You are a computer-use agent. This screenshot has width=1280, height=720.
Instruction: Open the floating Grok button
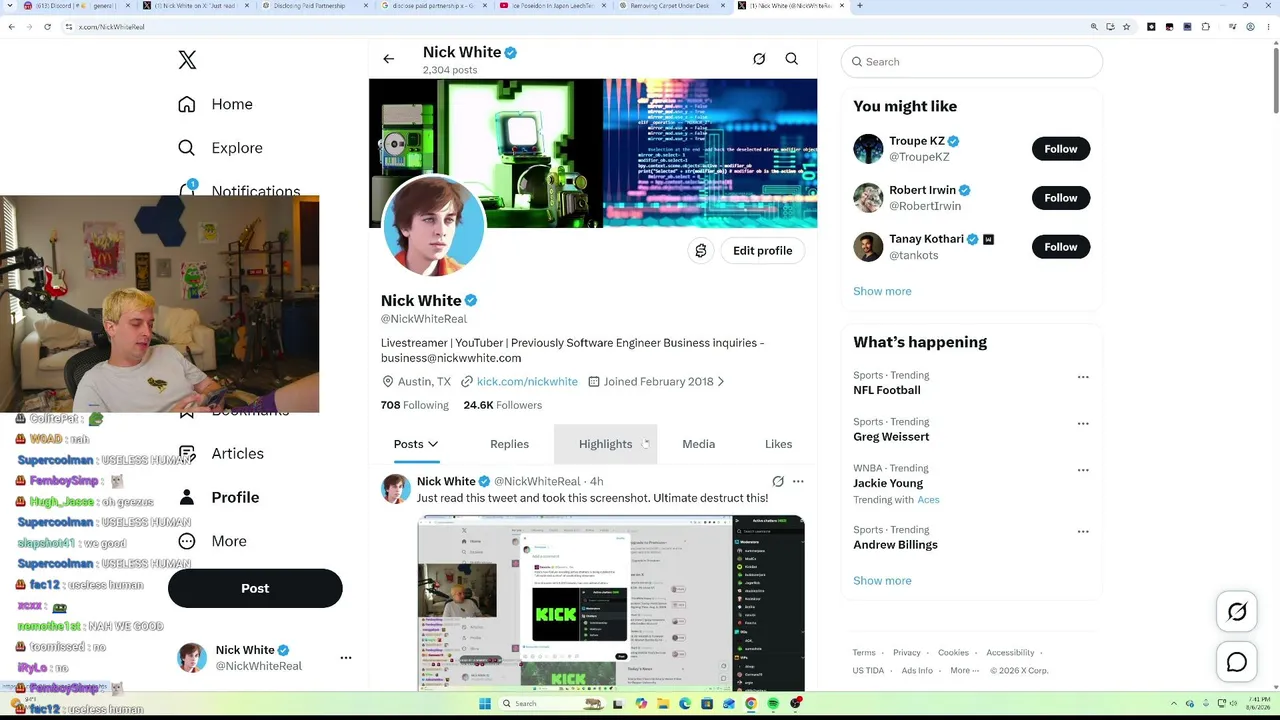1237,612
